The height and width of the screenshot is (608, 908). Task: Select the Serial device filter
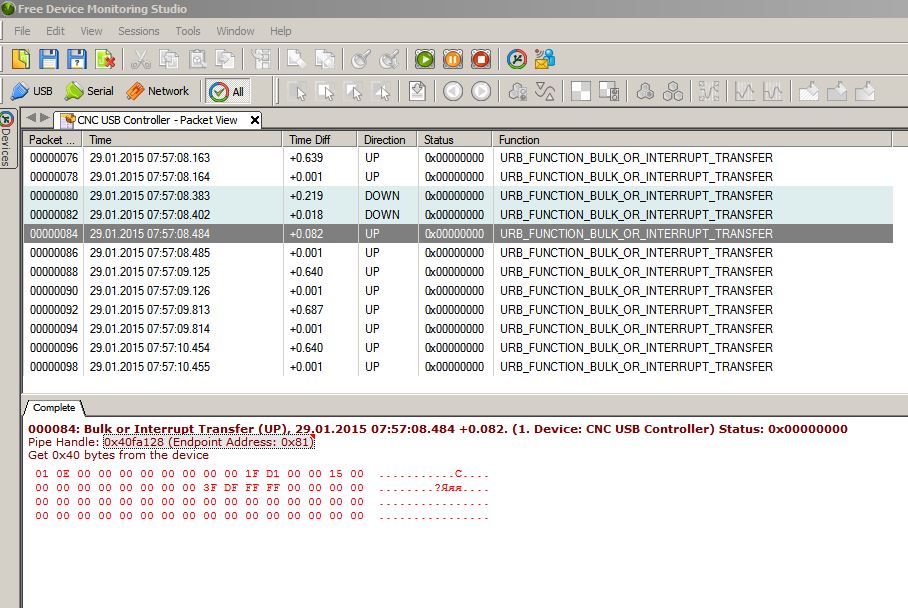click(x=89, y=91)
